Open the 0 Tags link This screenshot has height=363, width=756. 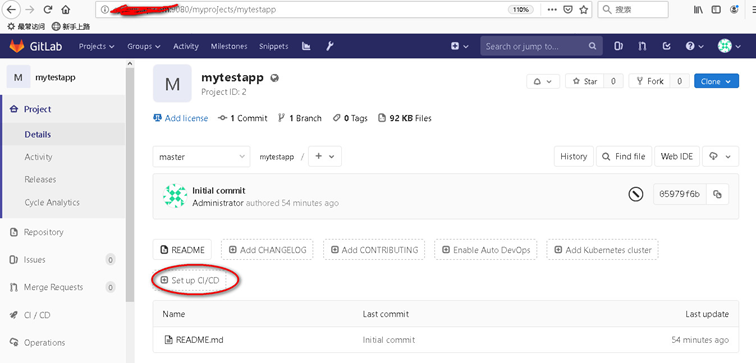(350, 118)
